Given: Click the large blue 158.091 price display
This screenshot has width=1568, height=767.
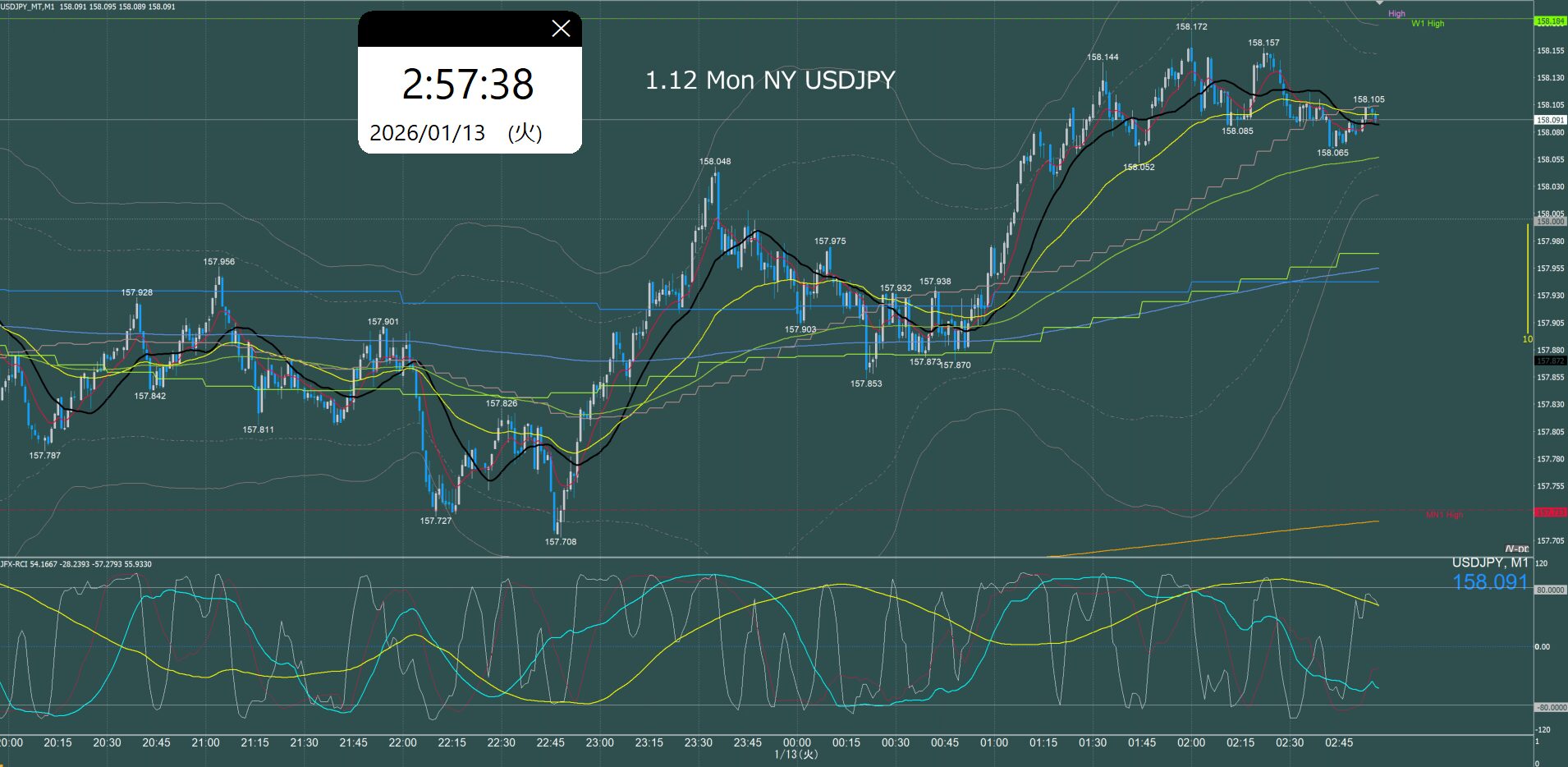Looking at the screenshot, I should pyautogui.click(x=1490, y=582).
